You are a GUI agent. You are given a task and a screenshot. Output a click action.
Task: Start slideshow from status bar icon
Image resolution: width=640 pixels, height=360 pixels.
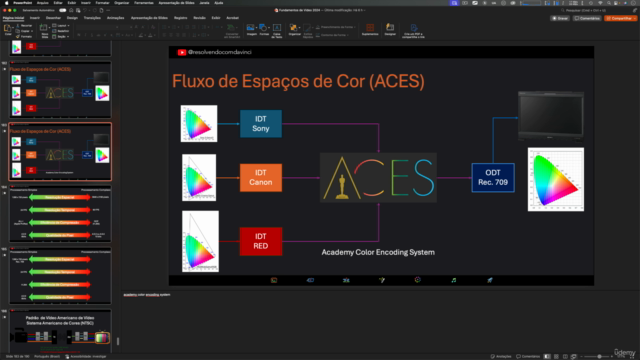[x=574, y=356]
